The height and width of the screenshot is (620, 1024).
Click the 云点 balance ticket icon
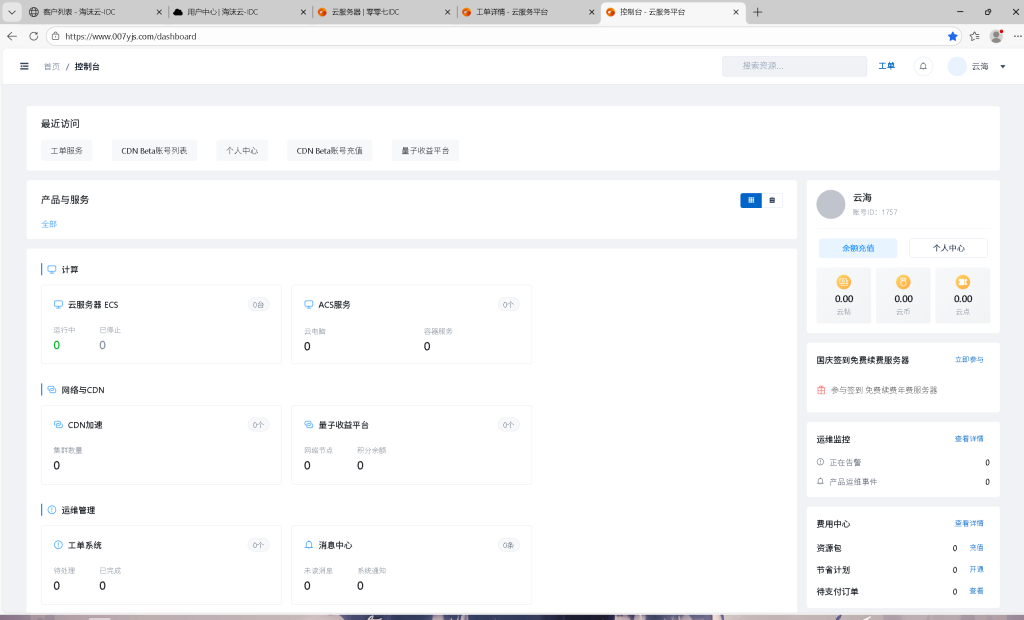[962, 282]
